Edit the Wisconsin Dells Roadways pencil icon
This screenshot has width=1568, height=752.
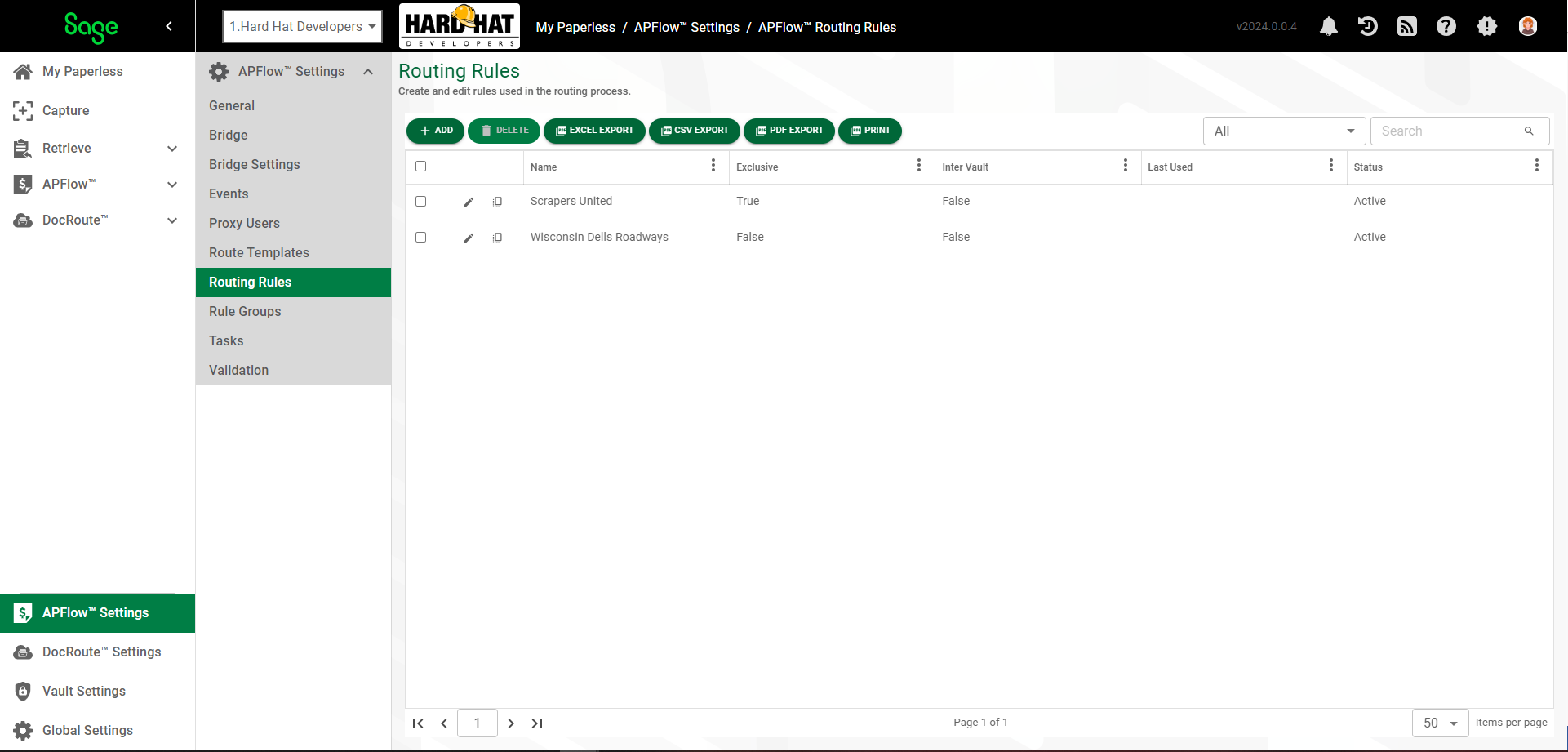(x=469, y=238)
